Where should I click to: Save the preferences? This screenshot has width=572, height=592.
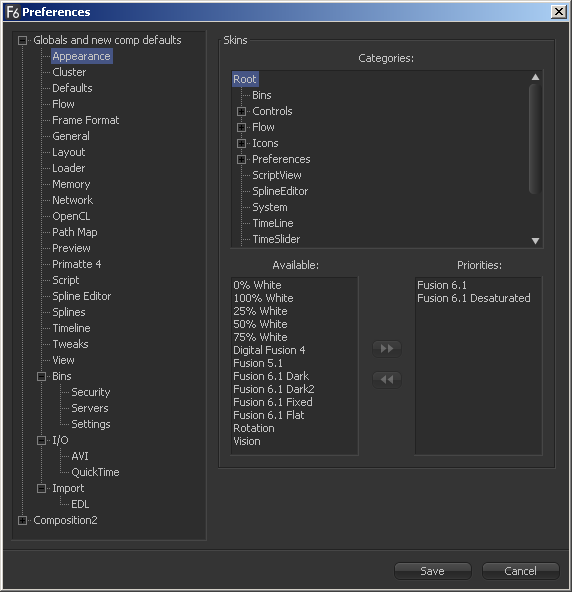click(x=433, y=571)
